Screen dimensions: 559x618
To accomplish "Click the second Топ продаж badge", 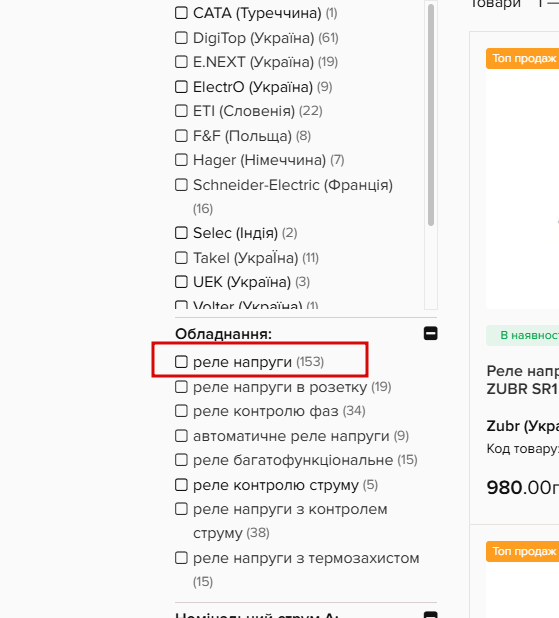I will point(522,551).
